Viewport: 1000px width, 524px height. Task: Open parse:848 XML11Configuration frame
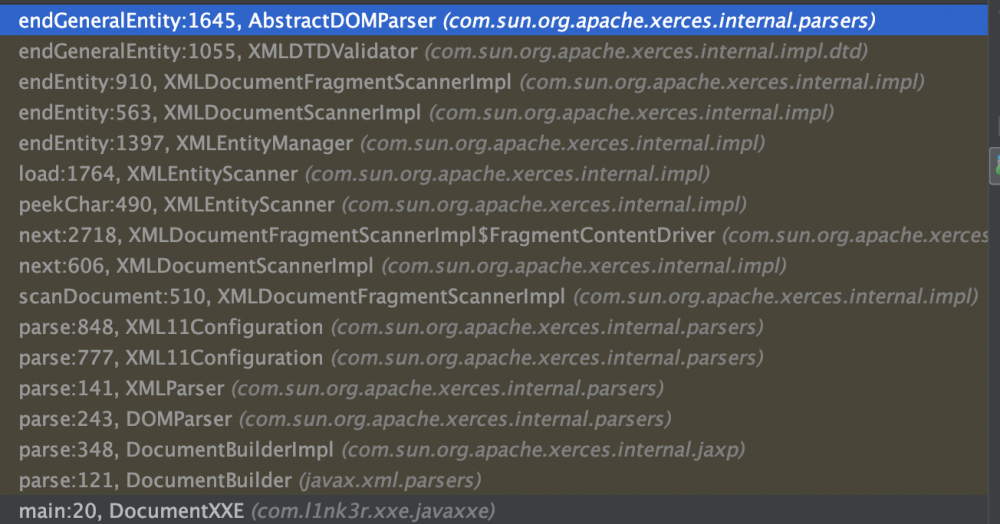coord(170,327)
